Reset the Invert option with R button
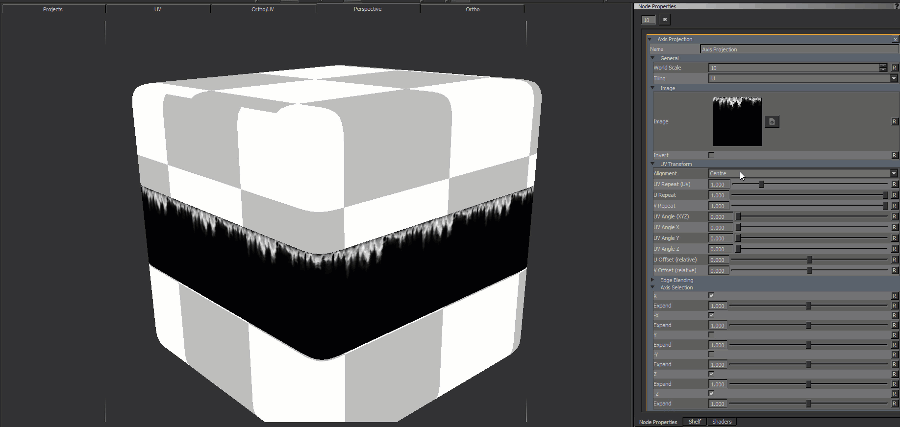Viewport: 900px width, 427px height. pos(894,155)
